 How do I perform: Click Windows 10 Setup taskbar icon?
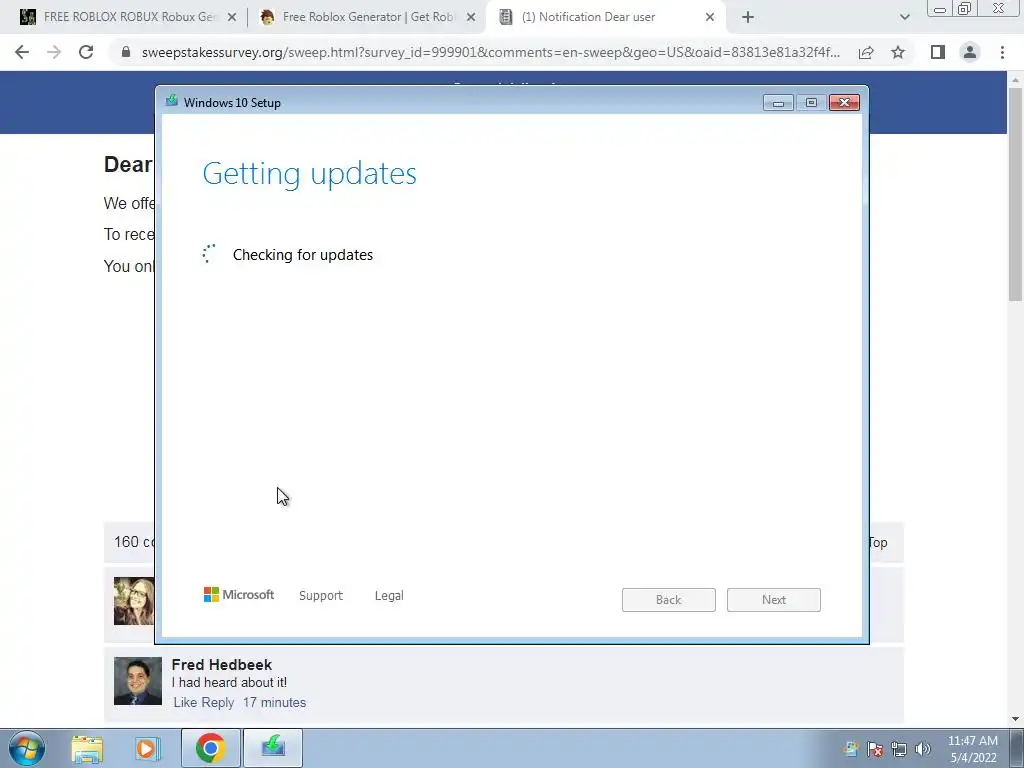point(273,748)
